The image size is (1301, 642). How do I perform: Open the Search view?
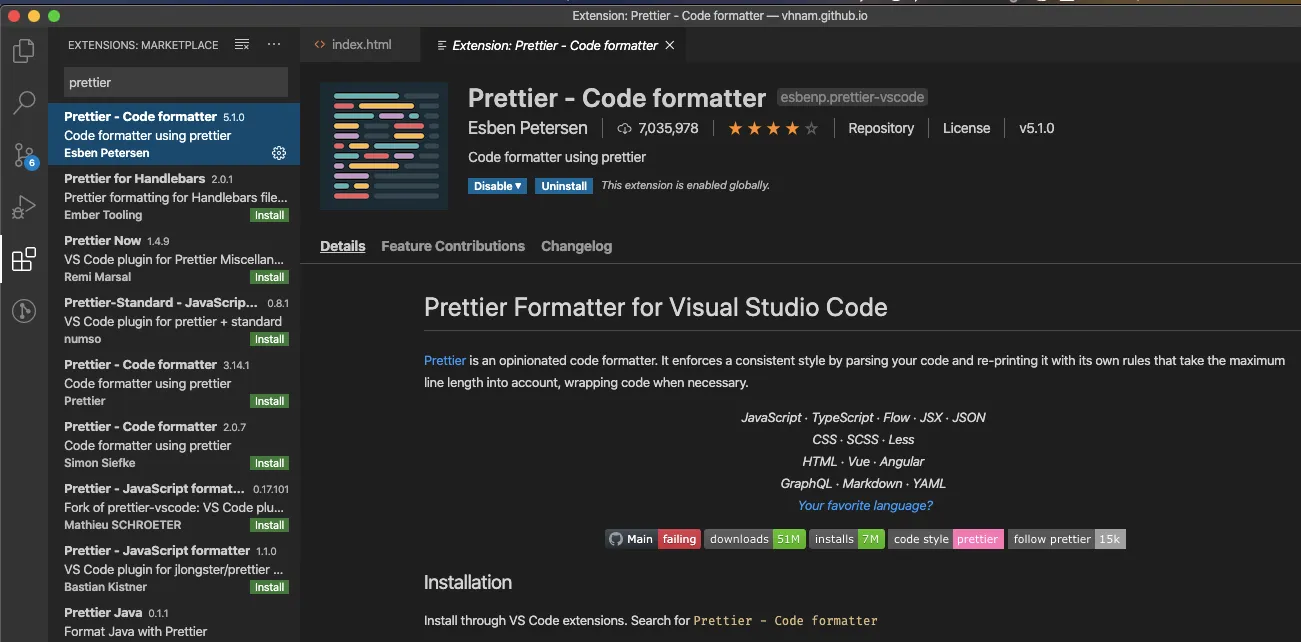23,103
